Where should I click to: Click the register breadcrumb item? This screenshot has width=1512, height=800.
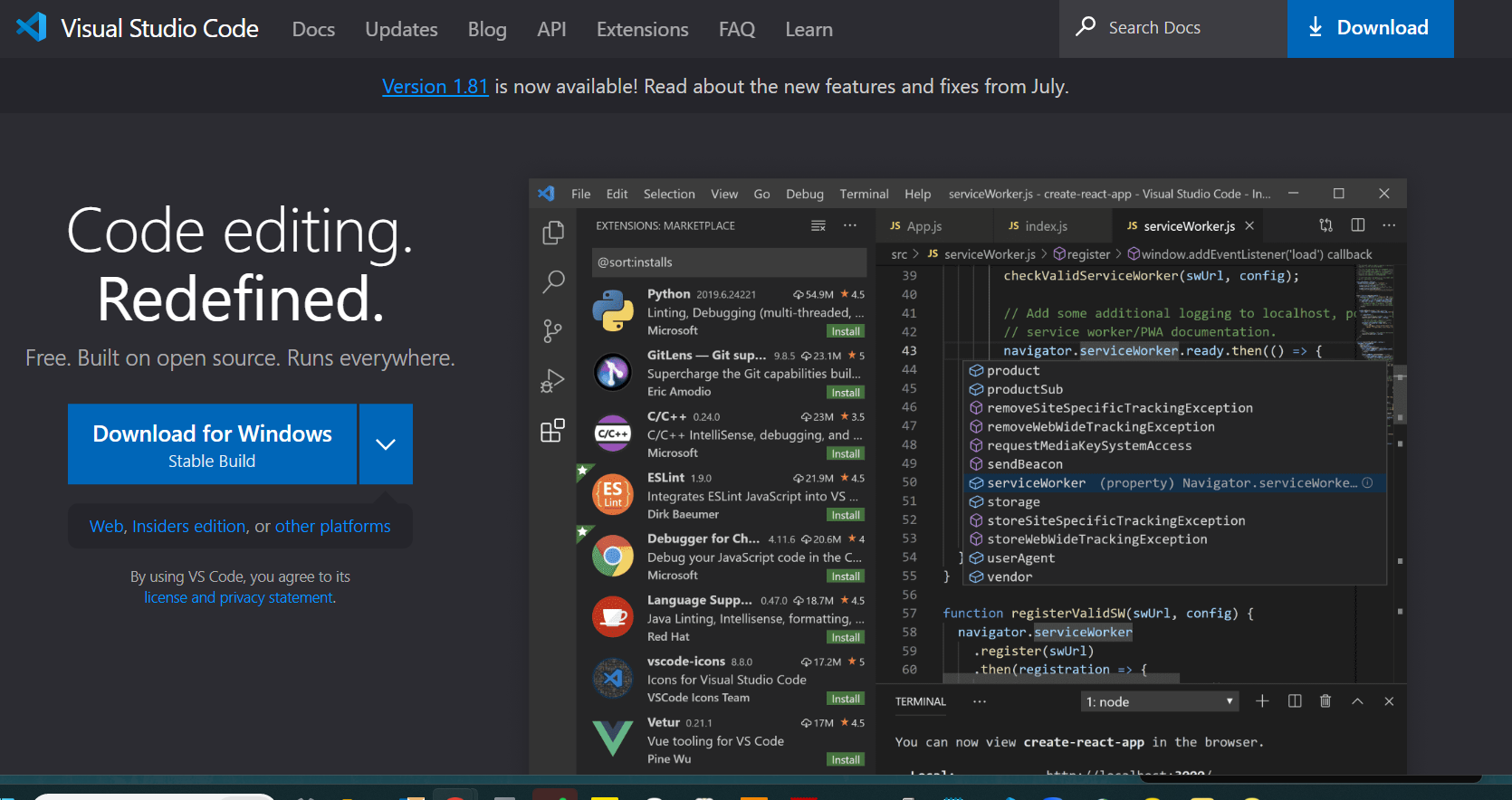1083,254
